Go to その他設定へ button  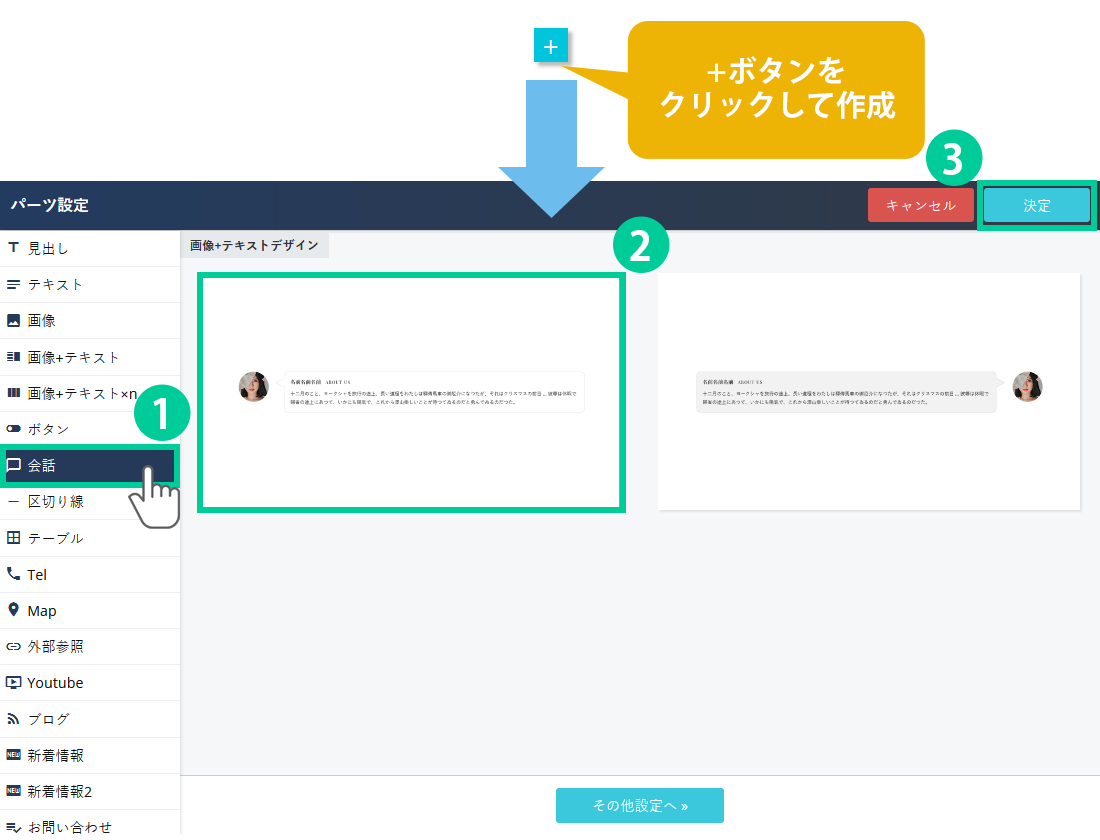pyautogui.click(x=639, y=805)
